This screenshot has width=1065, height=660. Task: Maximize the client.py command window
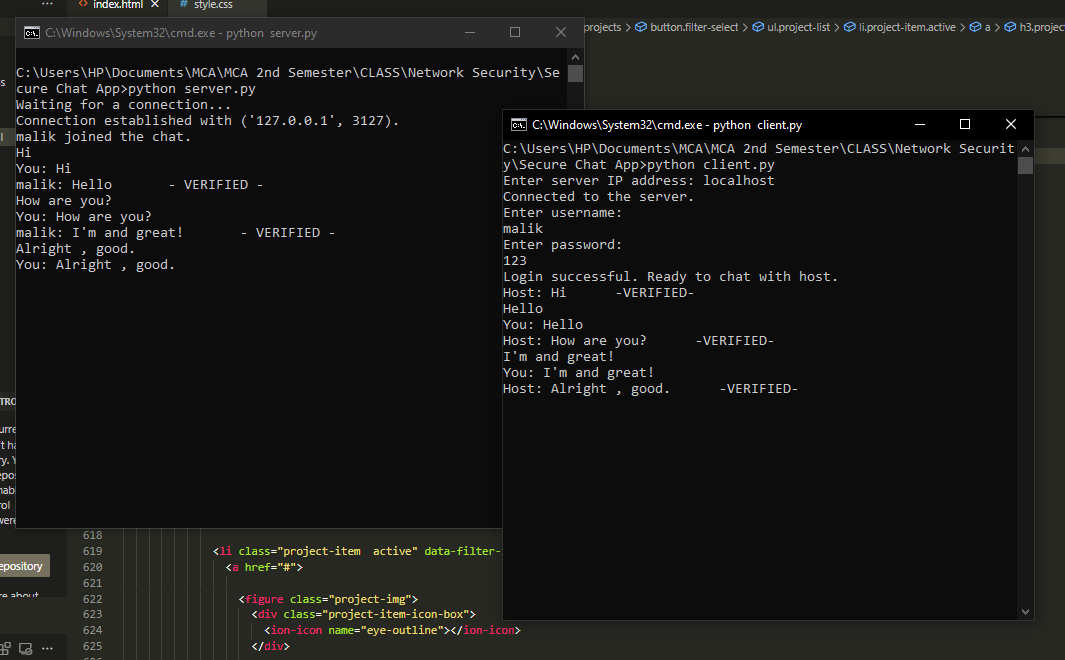click(965, 125)
